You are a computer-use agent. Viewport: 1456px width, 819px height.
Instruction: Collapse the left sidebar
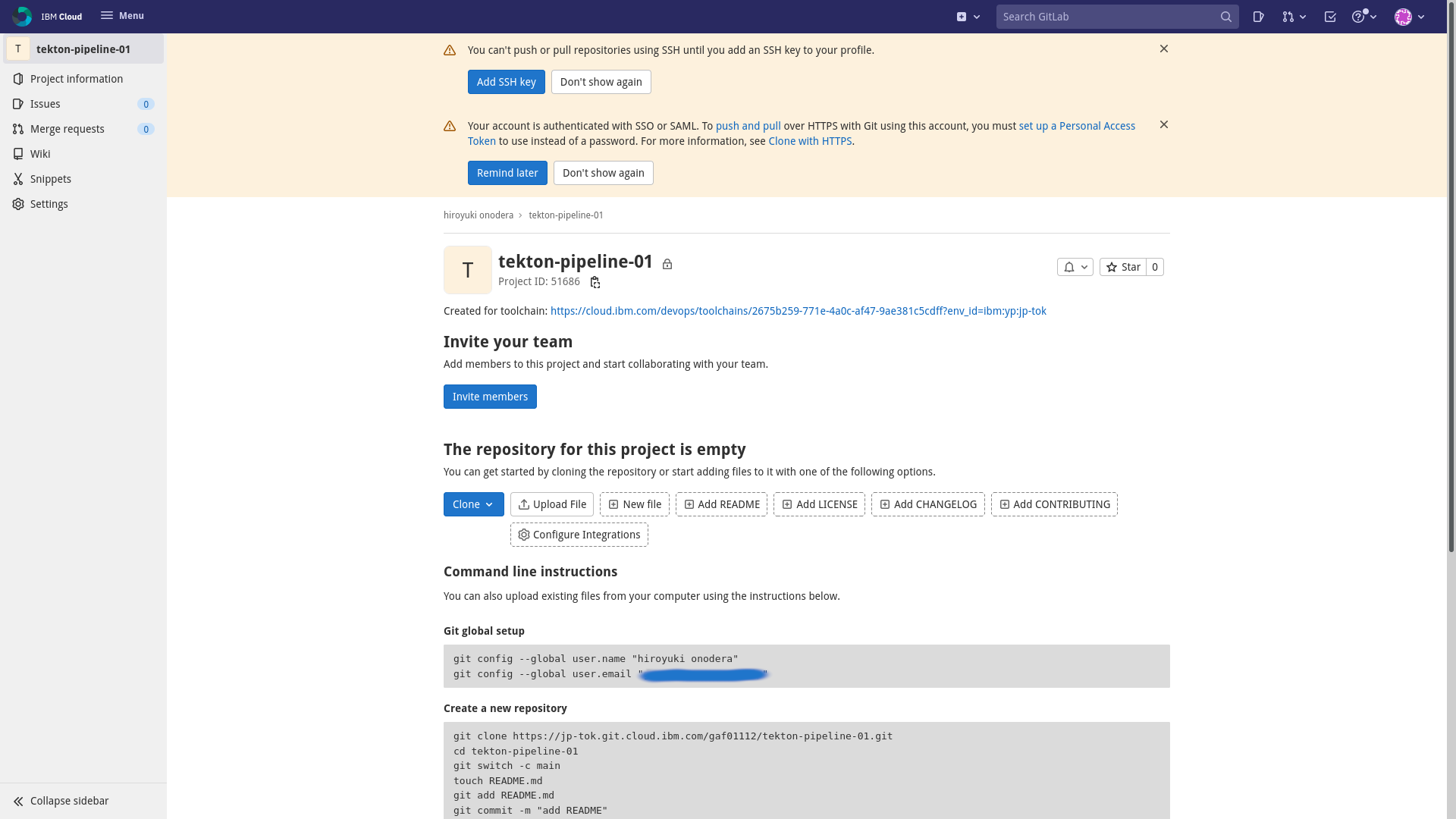[69, 801]
